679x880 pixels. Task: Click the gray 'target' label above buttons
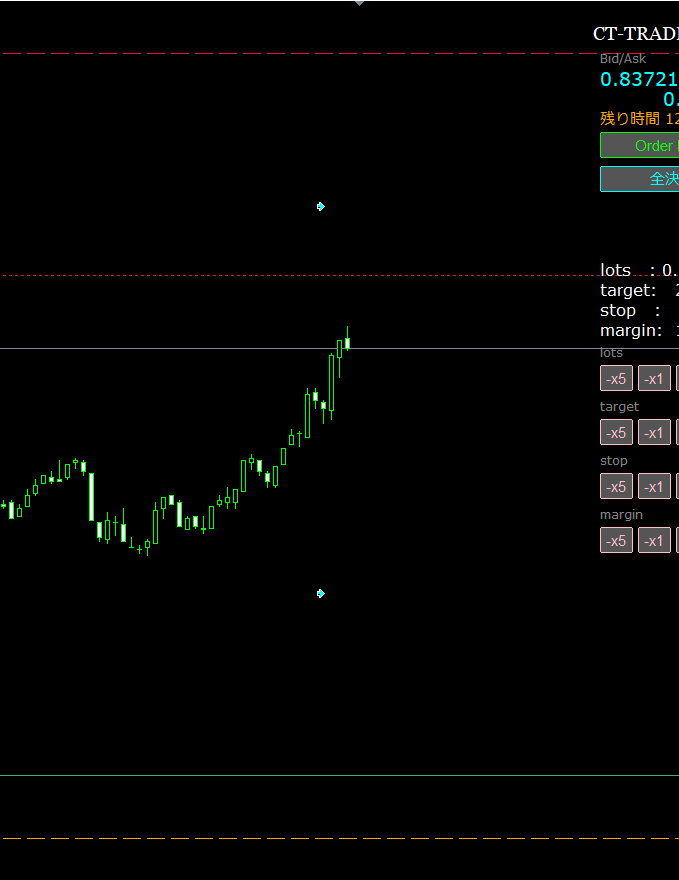coord(620,407)
